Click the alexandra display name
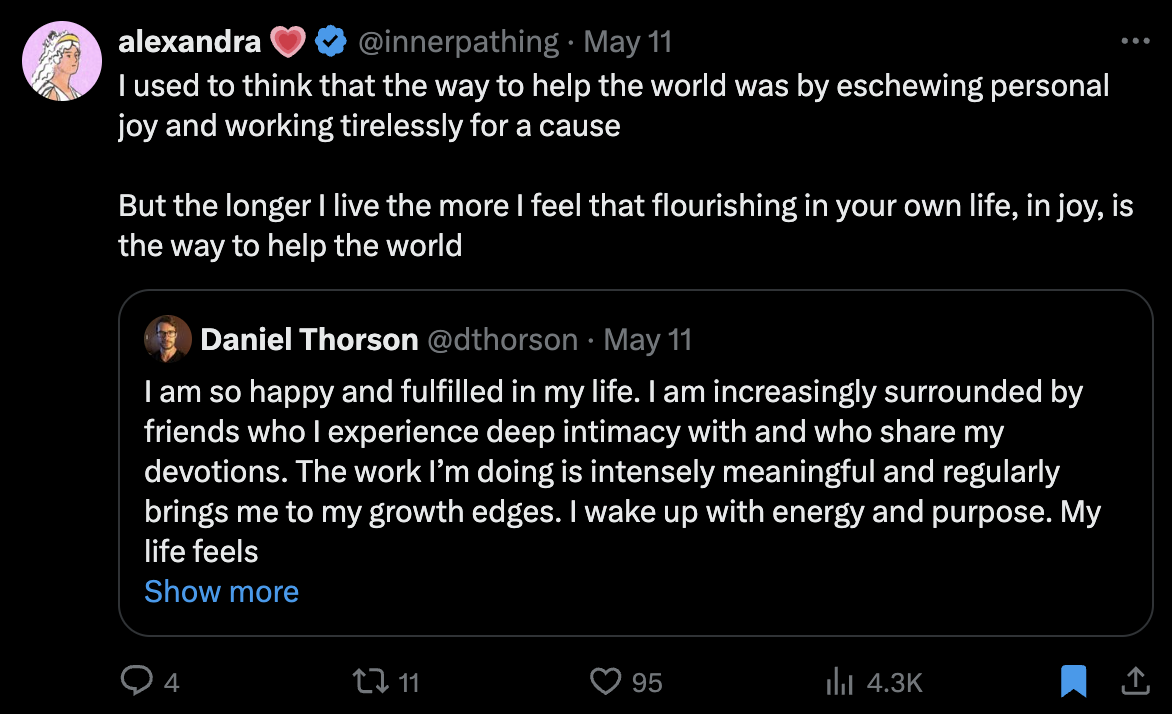Viewport: 1172px width, 714px height. (191, 41)
